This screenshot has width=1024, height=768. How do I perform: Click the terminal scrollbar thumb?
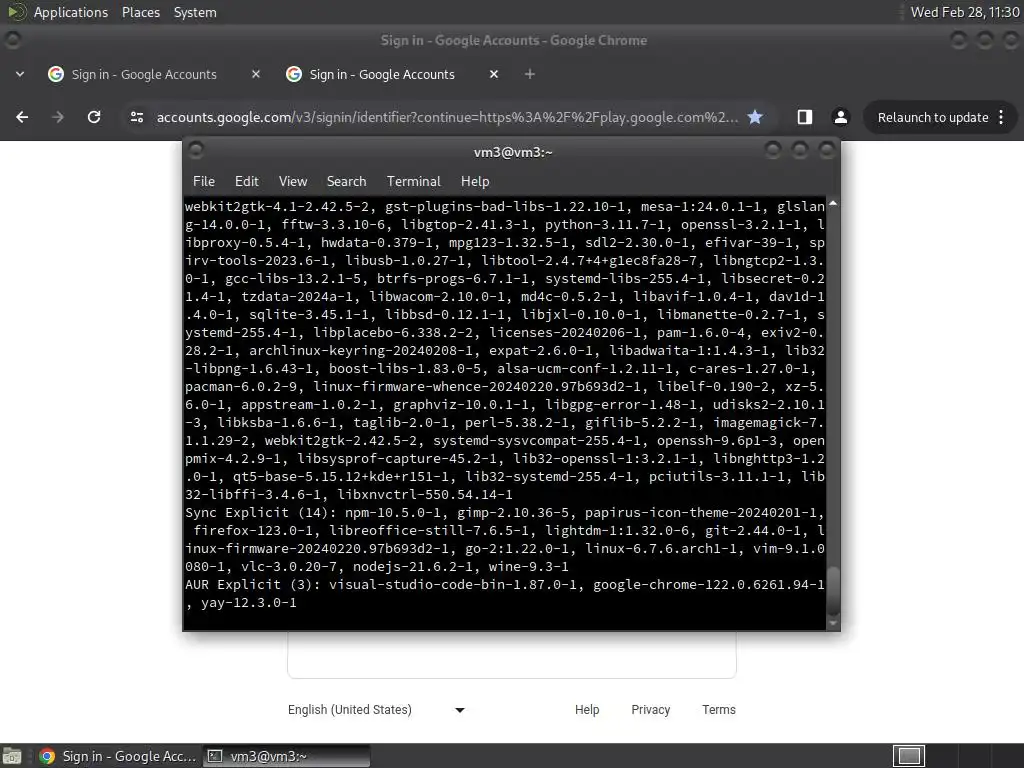[x=833, y=590]
